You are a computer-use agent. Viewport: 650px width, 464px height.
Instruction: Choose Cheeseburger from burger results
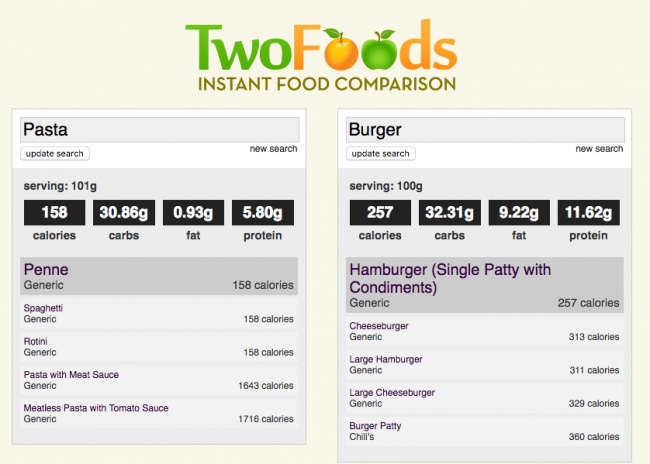(x=379, y=326)
